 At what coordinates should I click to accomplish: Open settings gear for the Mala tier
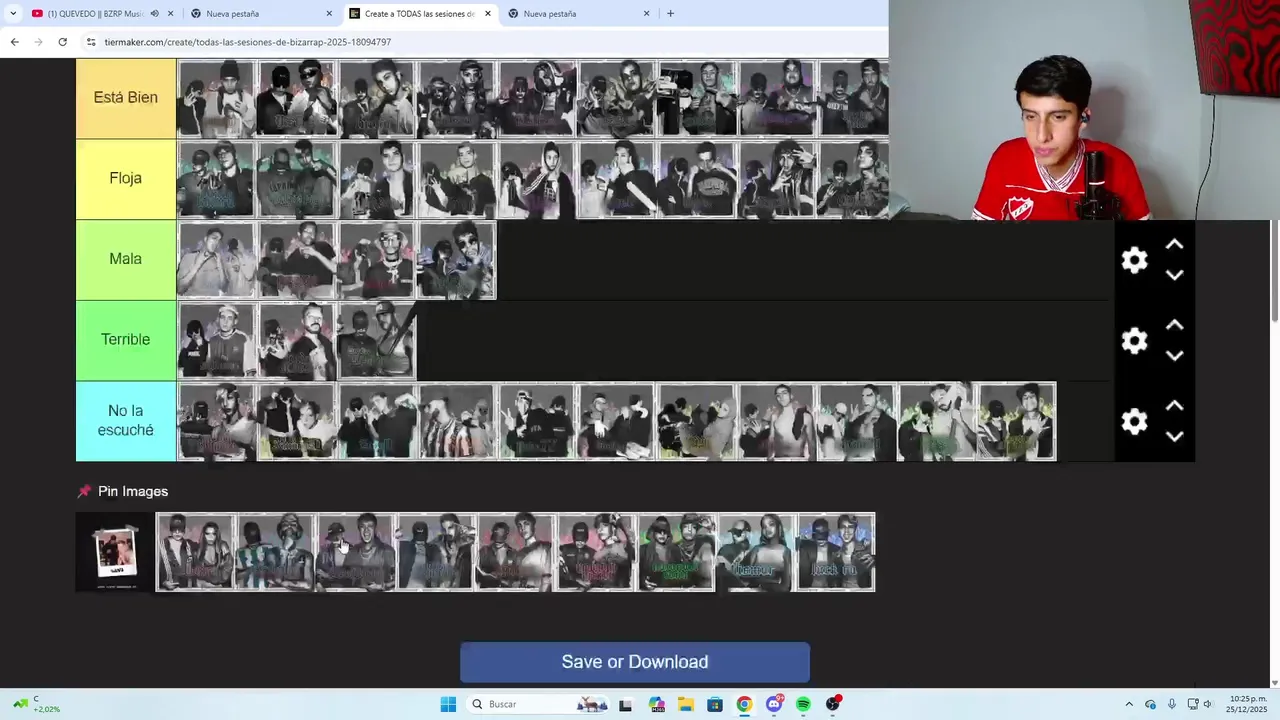[x=1134, y=260]
